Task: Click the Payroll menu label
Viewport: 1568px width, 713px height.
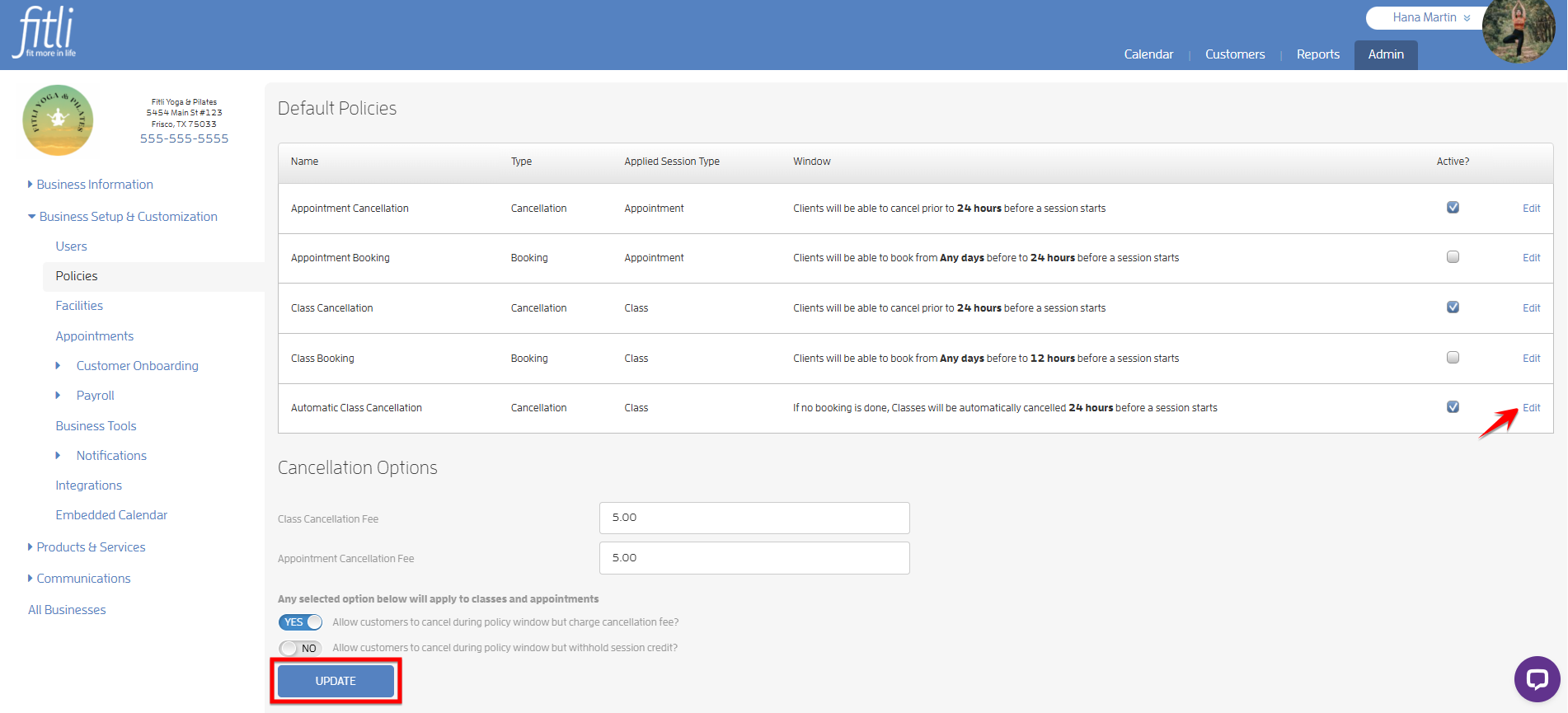Action: pos(95,396)
